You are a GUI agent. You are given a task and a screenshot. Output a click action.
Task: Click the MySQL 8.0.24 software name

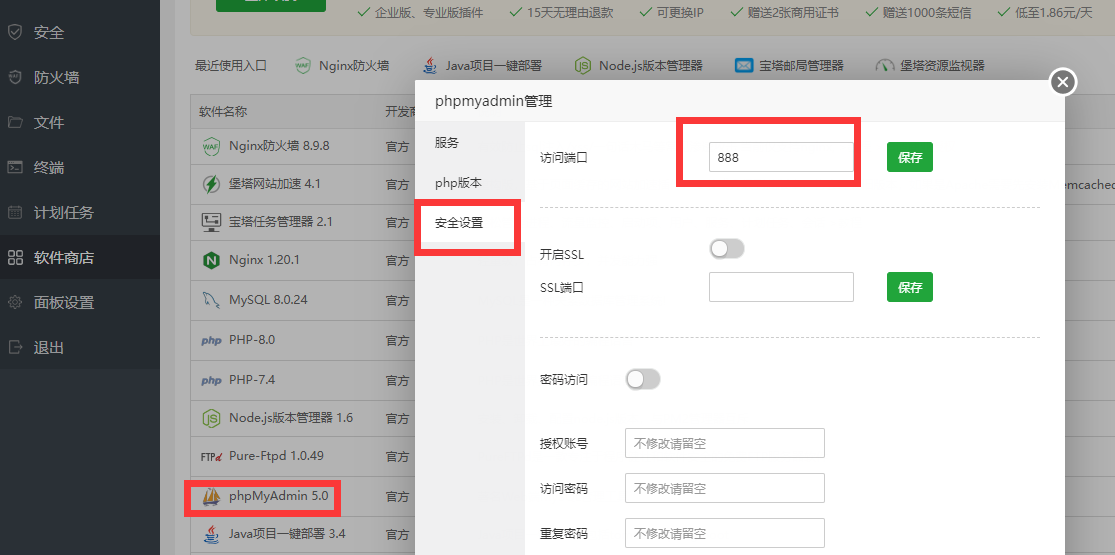tap(268, 300)
